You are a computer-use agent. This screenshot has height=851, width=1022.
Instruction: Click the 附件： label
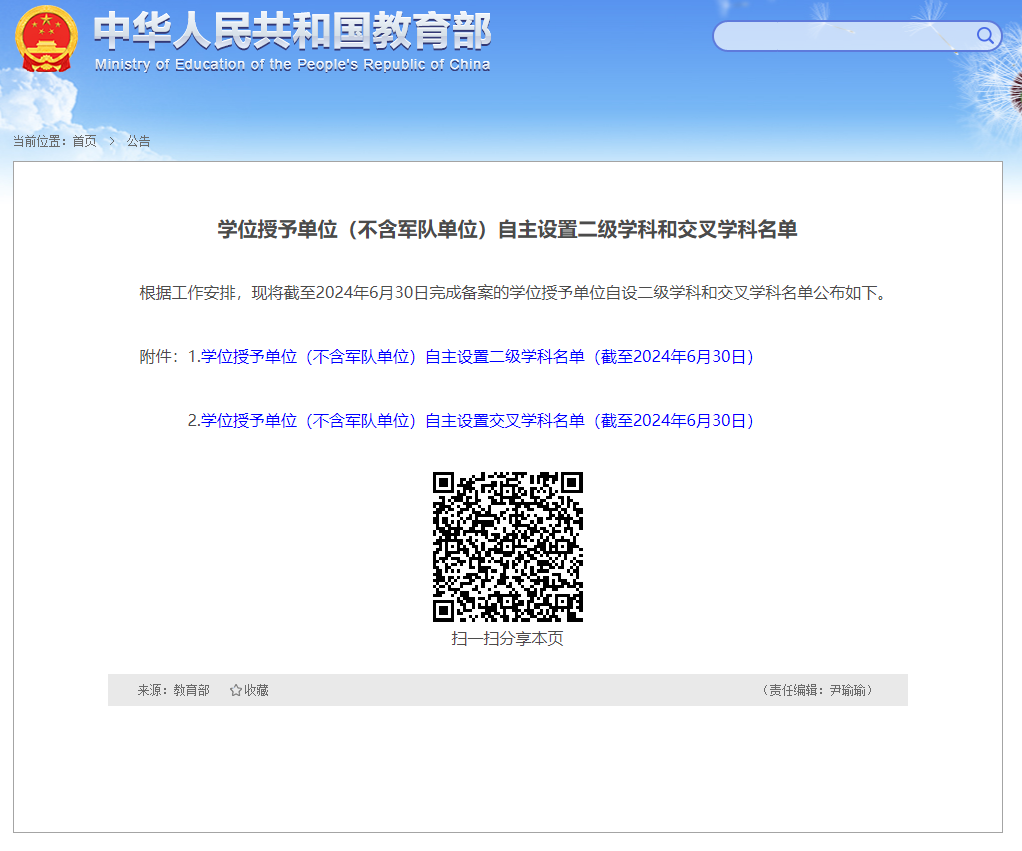point(160,357)
